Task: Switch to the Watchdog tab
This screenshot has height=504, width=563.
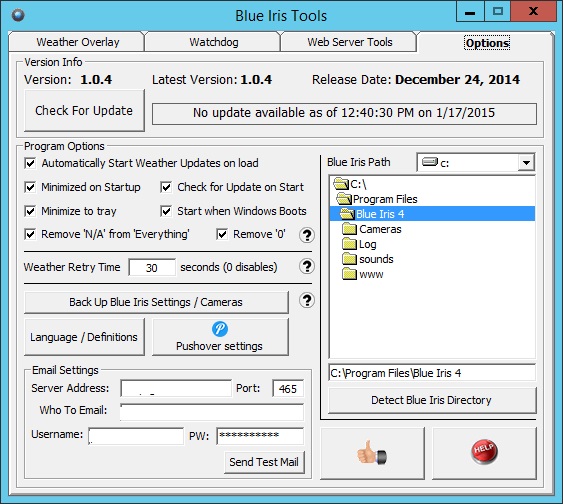Action: coord(214,42)
